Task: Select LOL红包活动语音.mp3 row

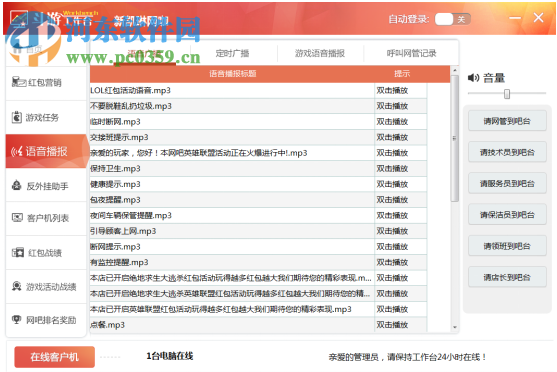Action: click(x=258, y=91)
